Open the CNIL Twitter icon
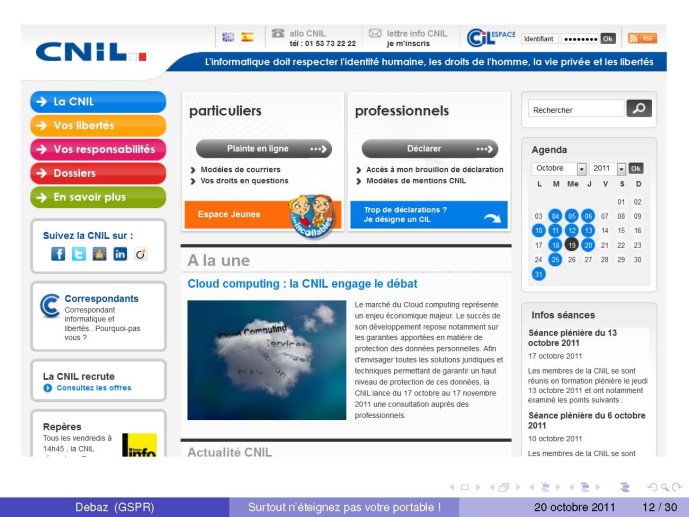The width and height of the screenshot is (689, 517). click(x=79, y=253)
